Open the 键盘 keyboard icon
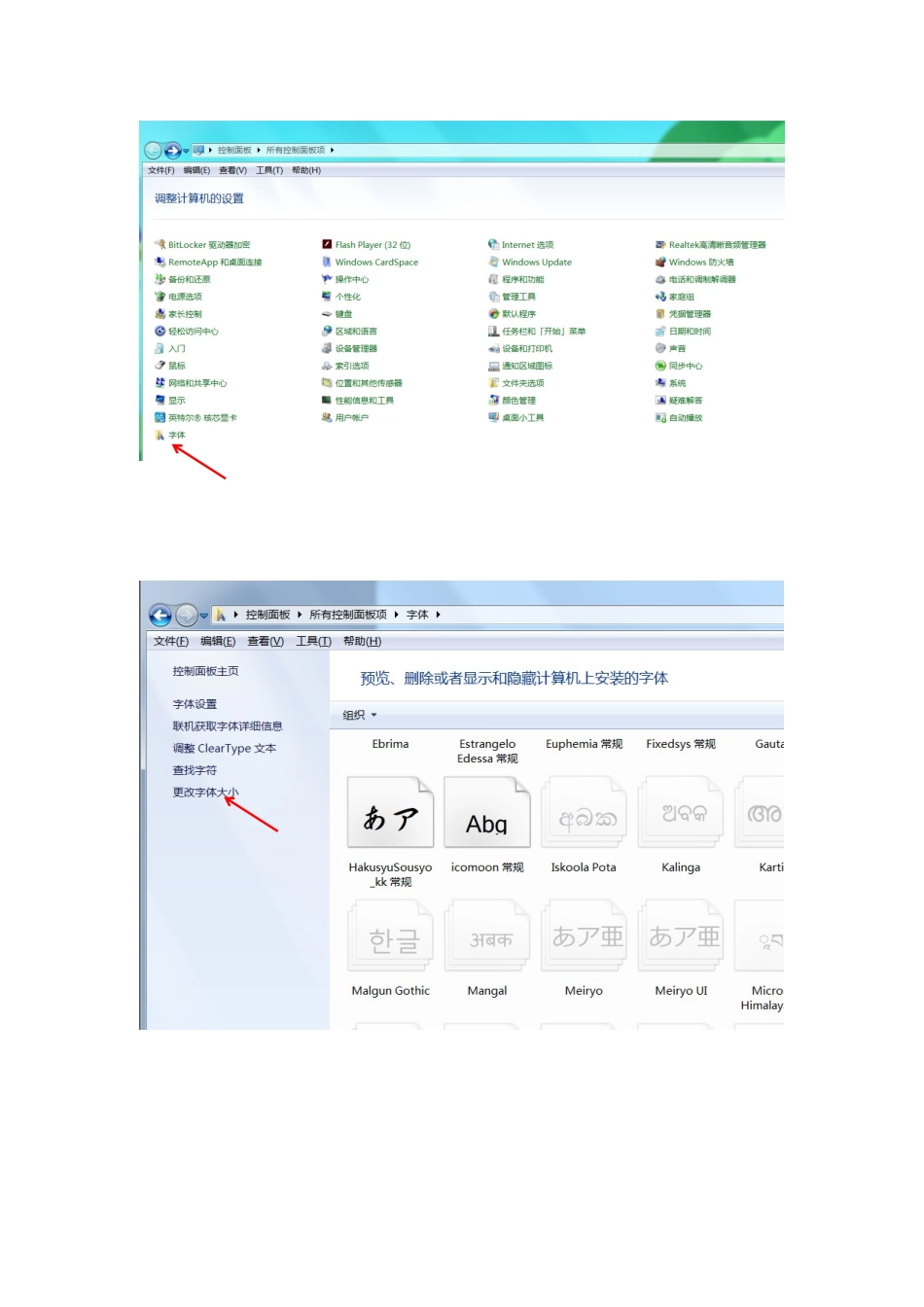This screenshot has width=924, height=1307. (x=327, y=314)
